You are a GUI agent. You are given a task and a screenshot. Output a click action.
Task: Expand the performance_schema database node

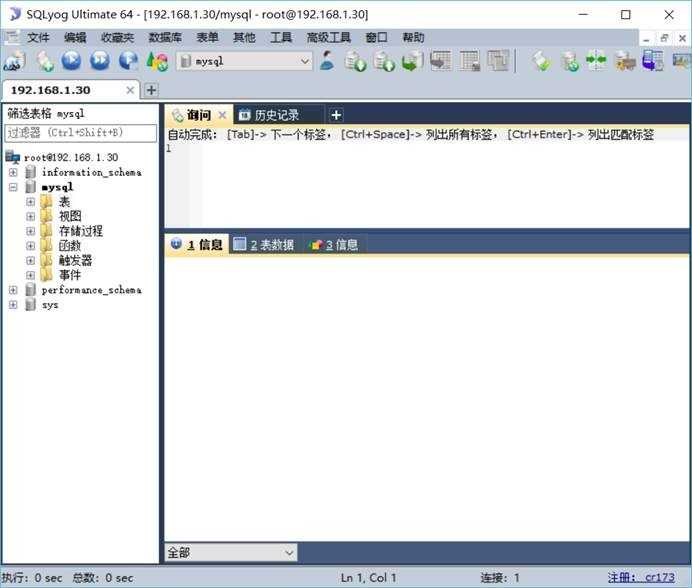pos(13,290)
